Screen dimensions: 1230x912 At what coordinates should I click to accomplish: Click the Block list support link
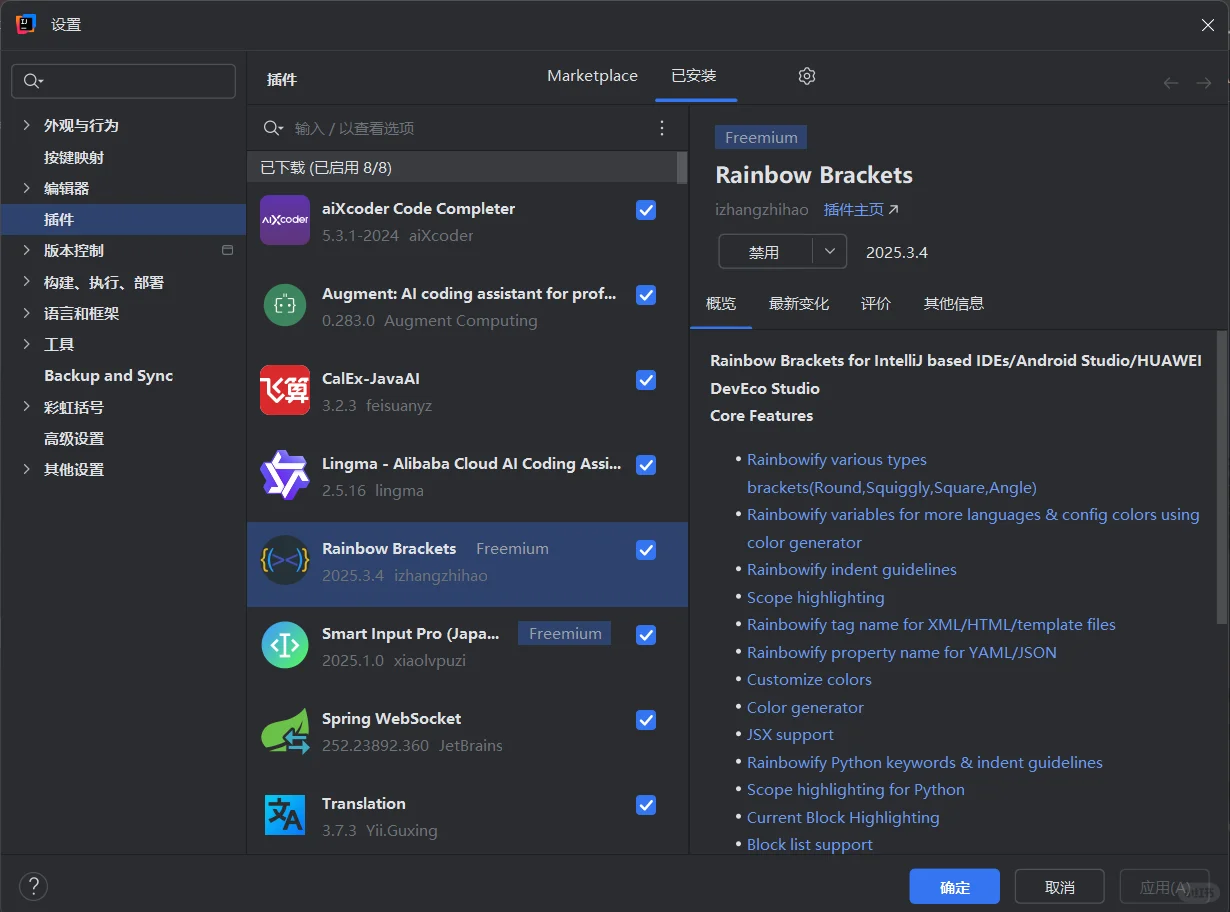point(810,845)
